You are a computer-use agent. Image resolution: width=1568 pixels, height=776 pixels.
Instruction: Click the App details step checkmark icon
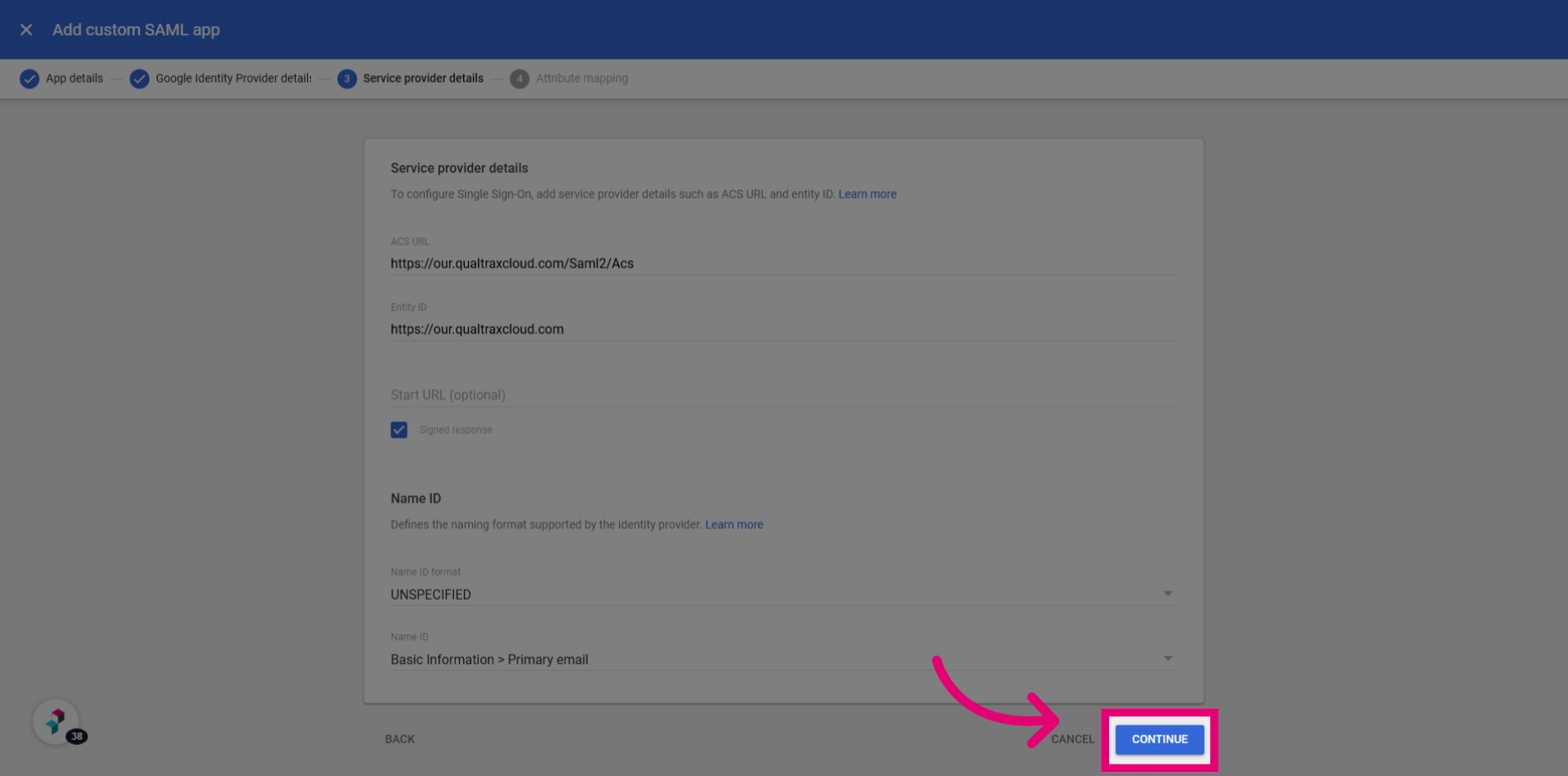pyautogui.click(x=29, y=78)
